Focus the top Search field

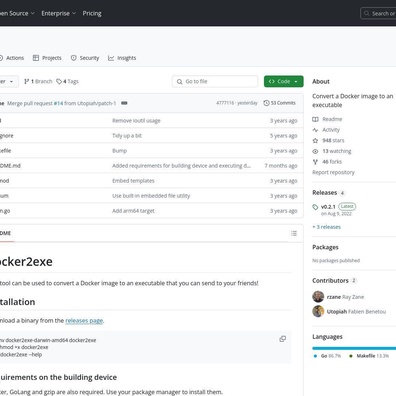coord(378,13)
